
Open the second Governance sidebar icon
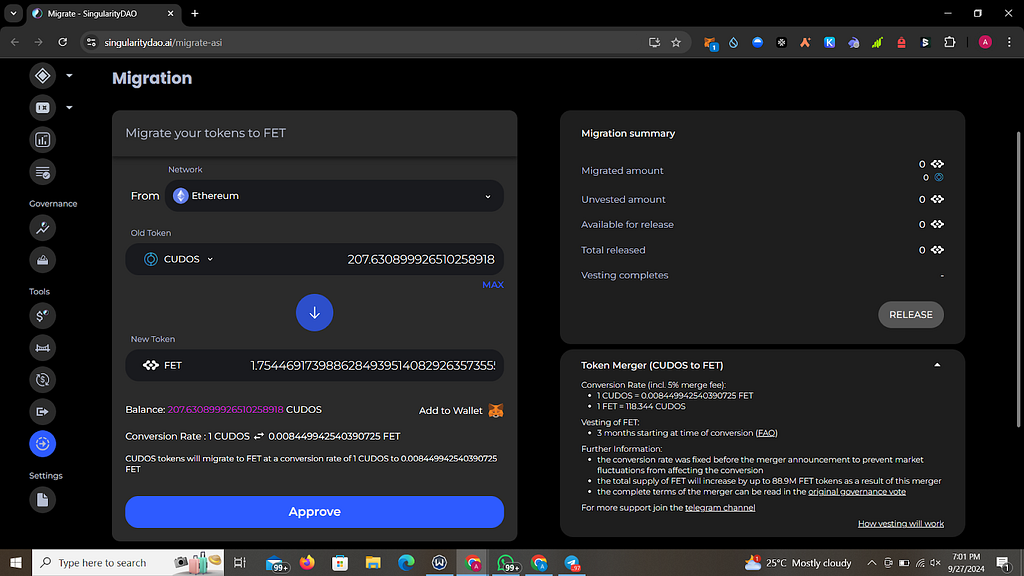coord(42,260)
